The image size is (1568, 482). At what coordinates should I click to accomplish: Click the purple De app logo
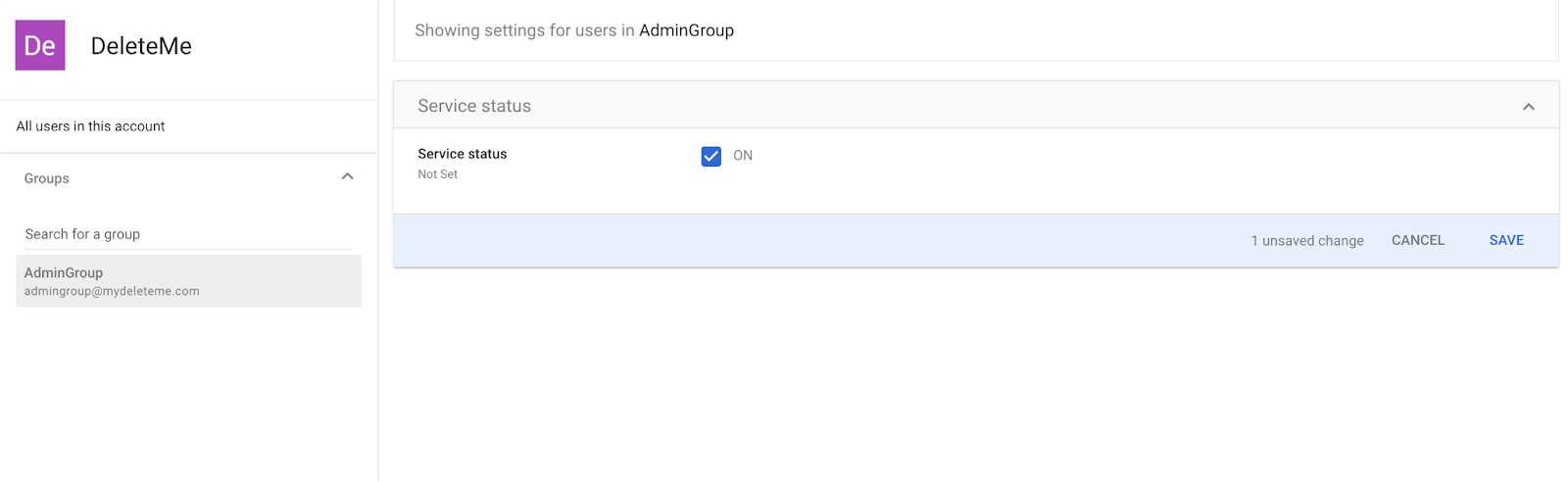(x=40, y=45)
